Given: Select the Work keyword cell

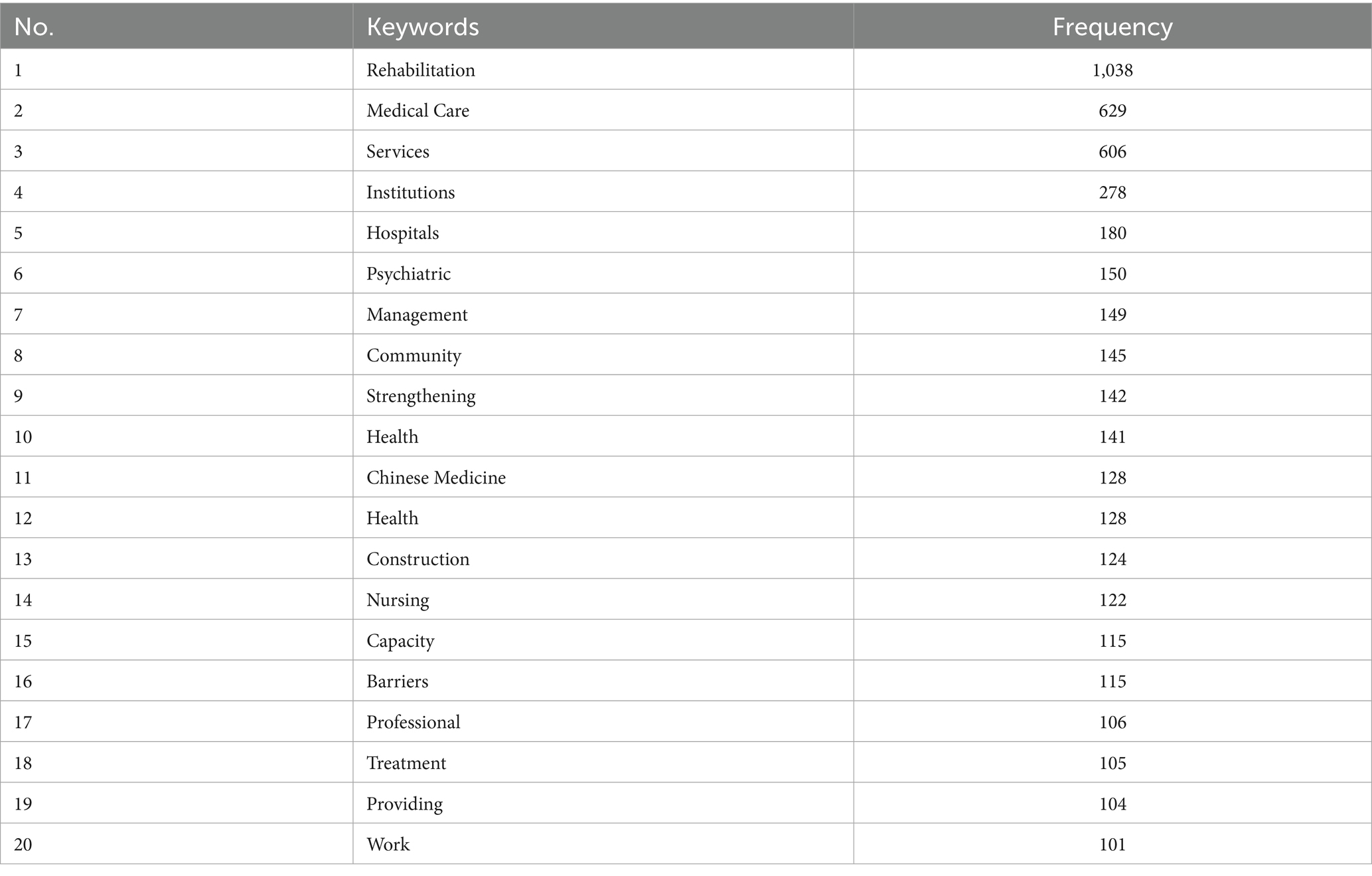Looking at the screenshot, I should 388,844.
